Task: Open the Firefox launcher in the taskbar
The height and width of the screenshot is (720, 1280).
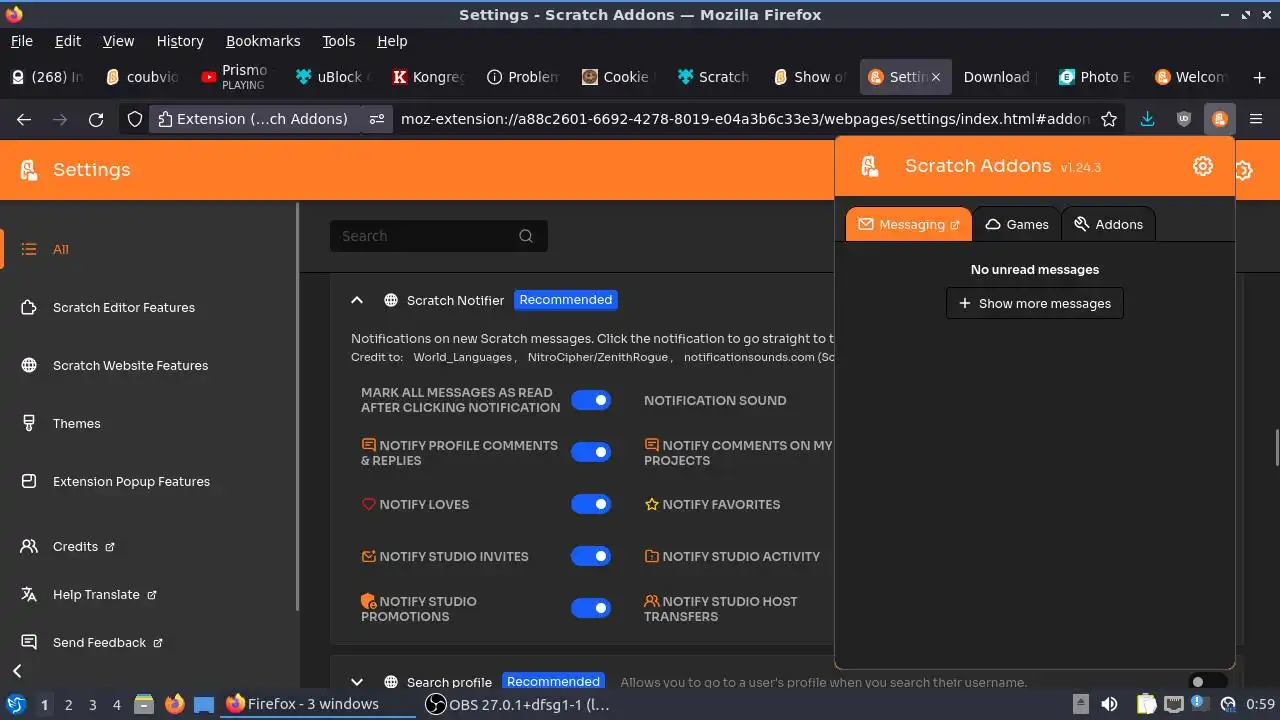Action: coord(175,704)
